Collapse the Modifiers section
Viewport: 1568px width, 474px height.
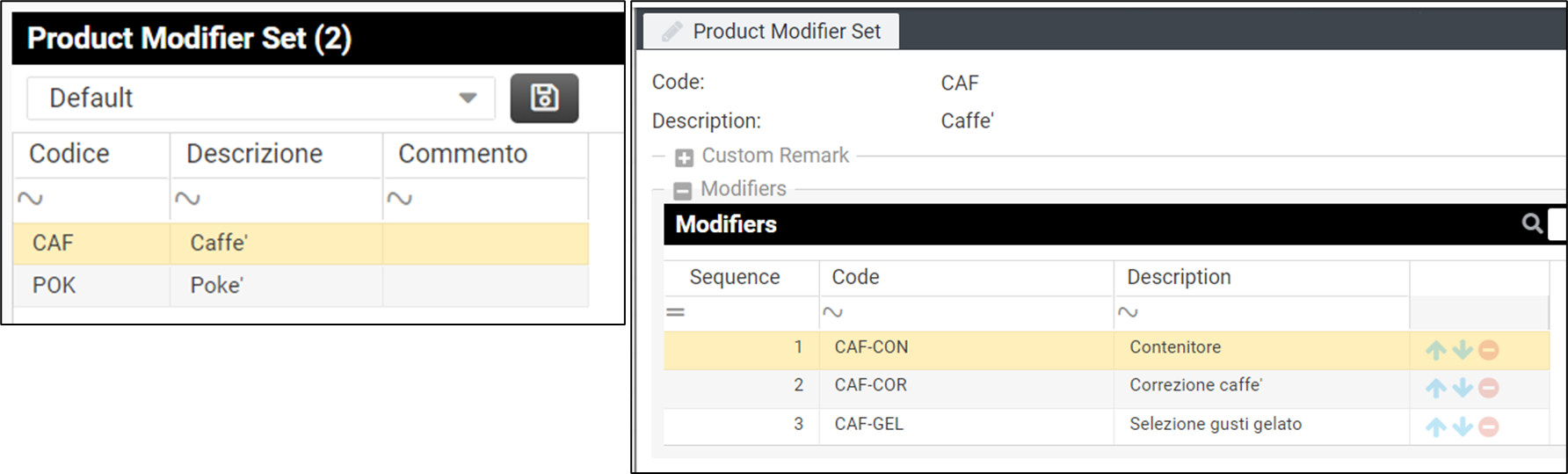[682, 190]
